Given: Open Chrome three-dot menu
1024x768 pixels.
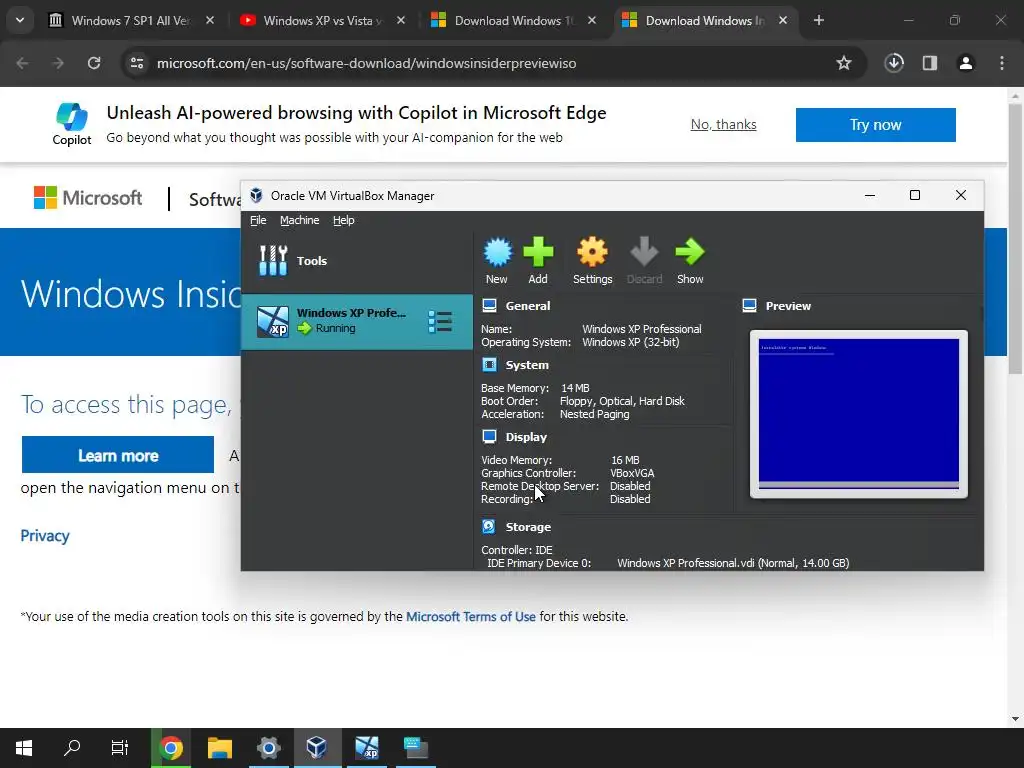Looking at the screenshot, I should pyautogui.click(x=1002, y=63).
